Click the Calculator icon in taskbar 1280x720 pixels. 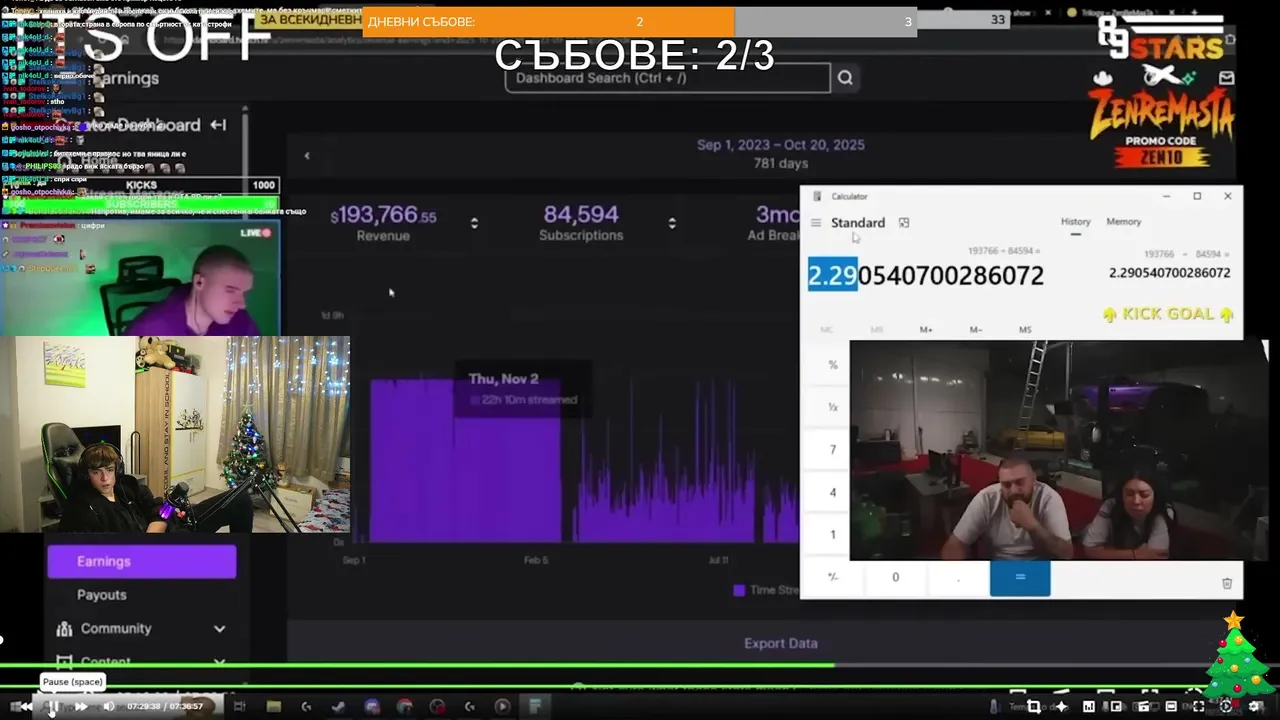(535, 706)
